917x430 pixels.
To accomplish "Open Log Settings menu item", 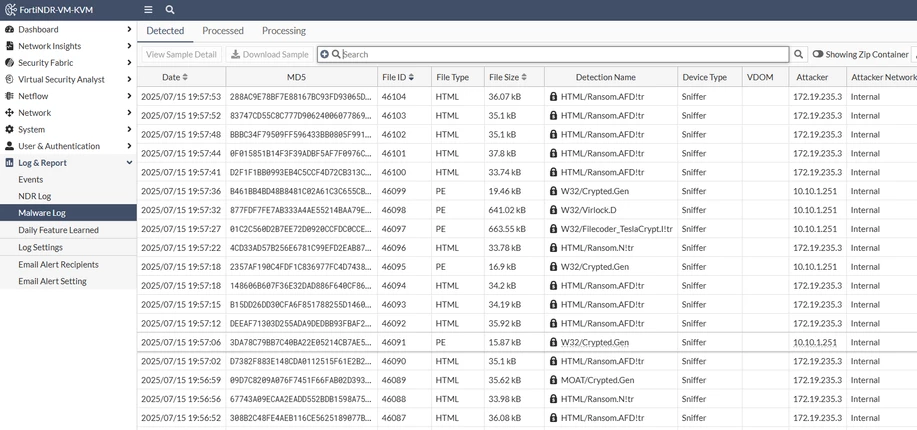I will coord(68,247).
